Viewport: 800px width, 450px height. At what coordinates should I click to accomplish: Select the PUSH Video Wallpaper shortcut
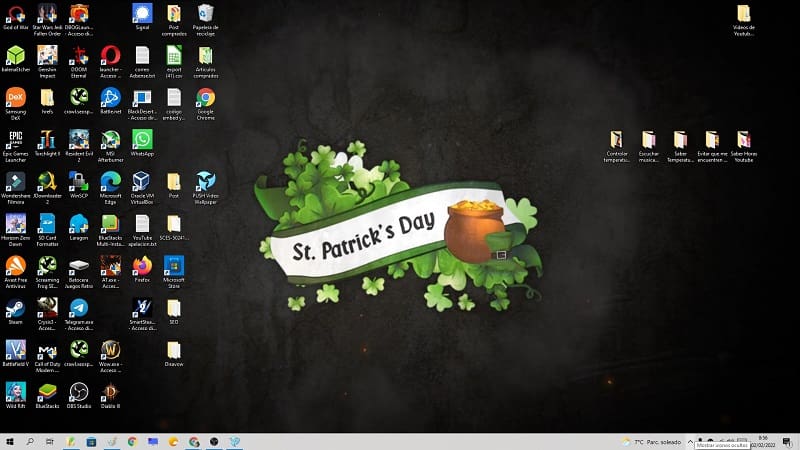206,188
